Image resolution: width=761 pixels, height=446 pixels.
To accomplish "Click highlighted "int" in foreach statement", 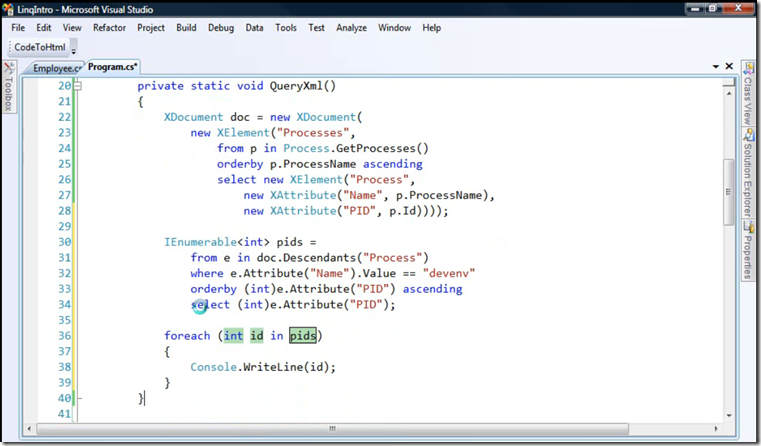I will 233,336.
